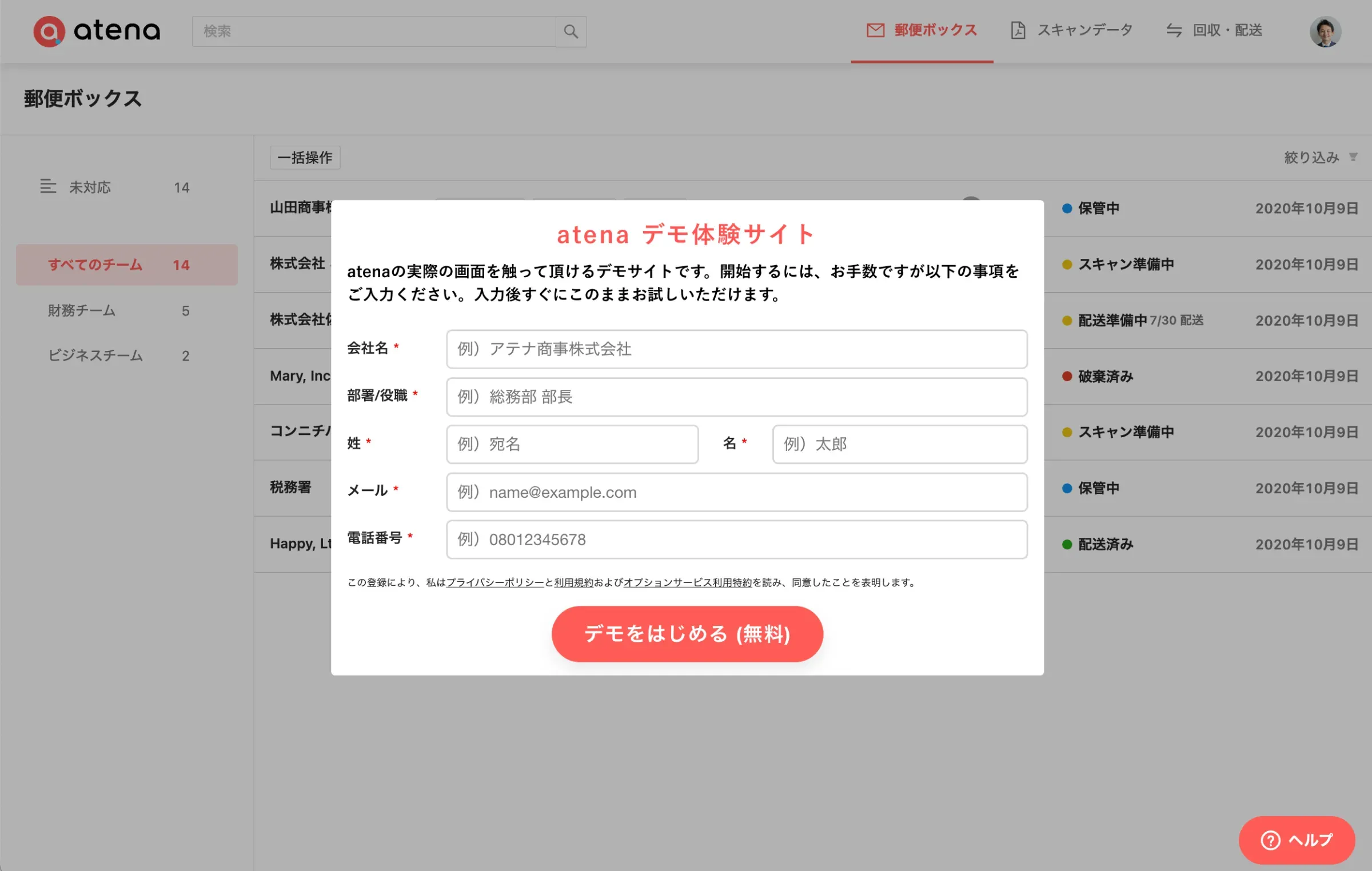Open the プライバシーポリシー link
This screenshot has height=871, width=1372.
[494, 582]
